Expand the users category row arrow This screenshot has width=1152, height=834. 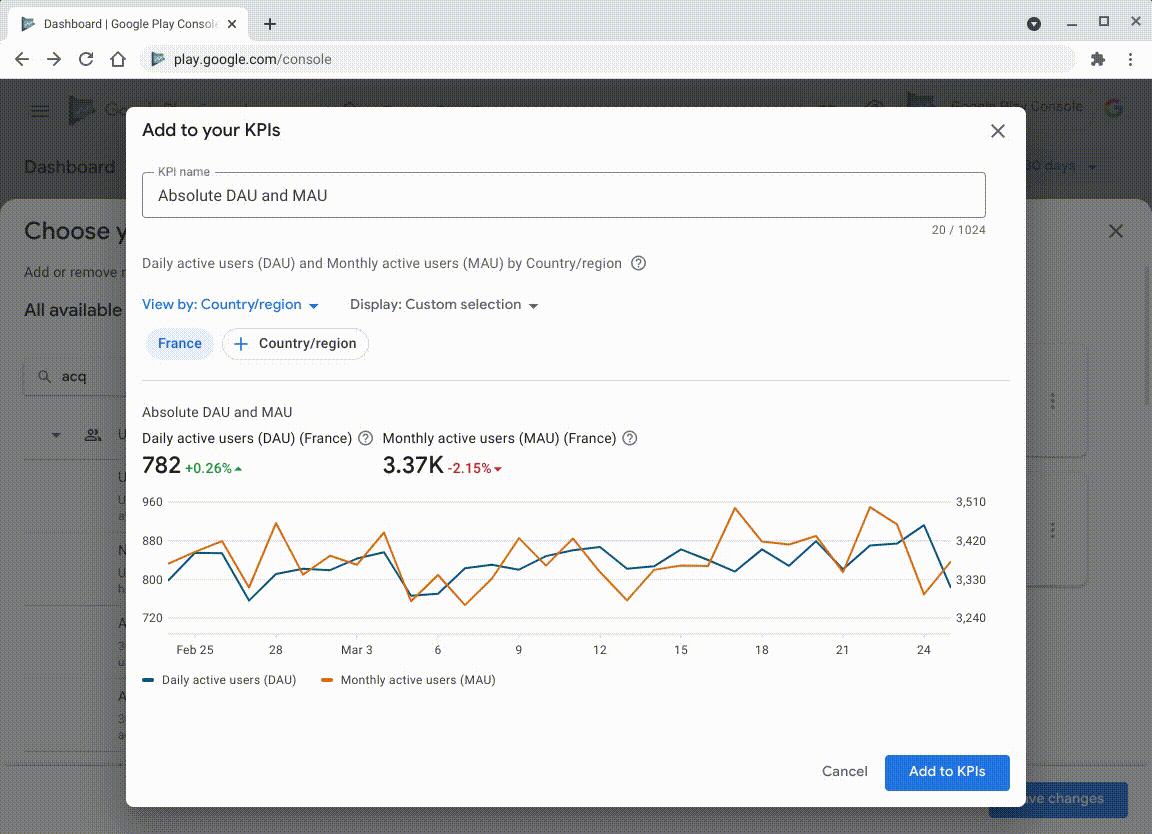click(56, 435)
